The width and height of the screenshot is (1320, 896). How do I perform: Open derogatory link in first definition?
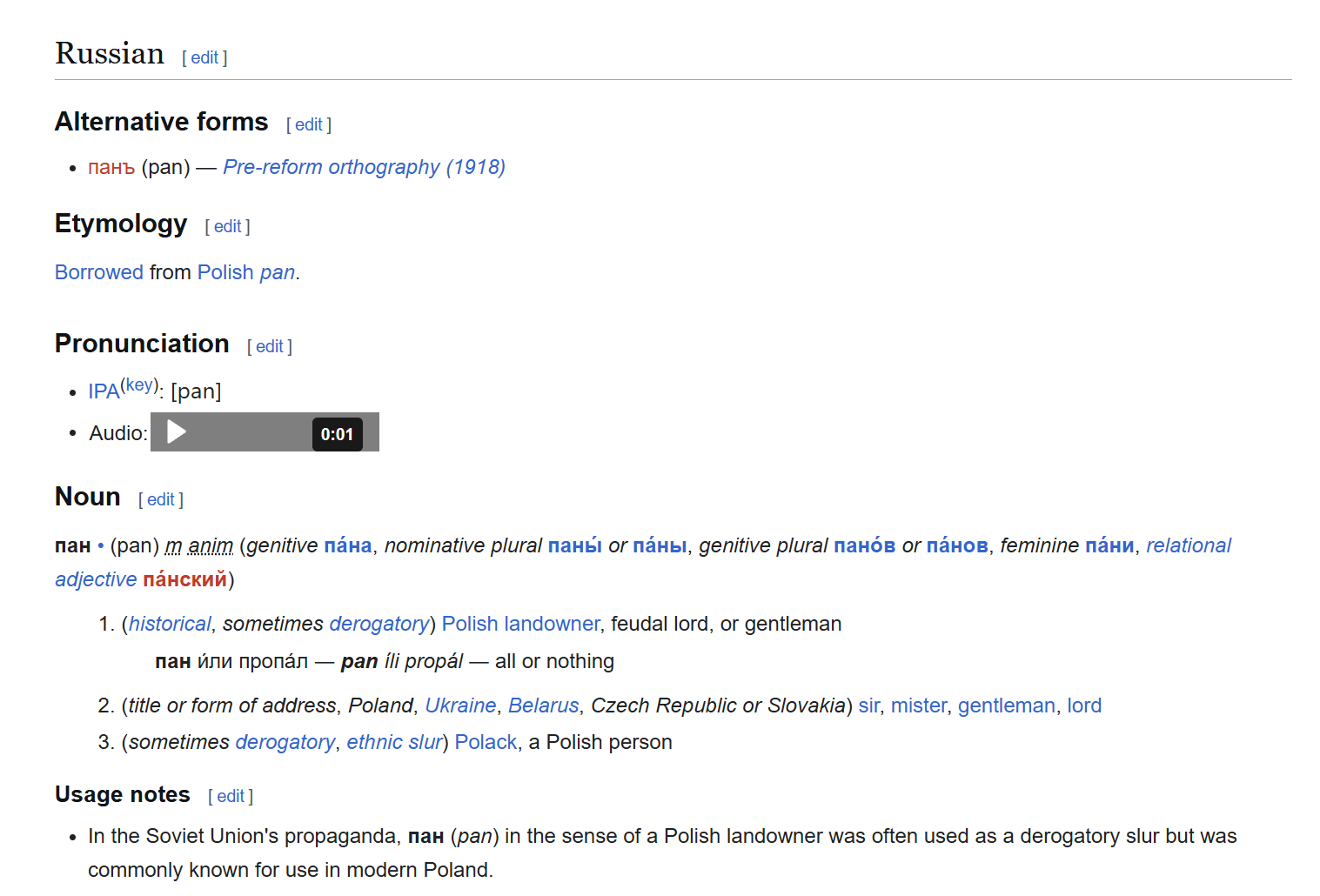[379, 624]
